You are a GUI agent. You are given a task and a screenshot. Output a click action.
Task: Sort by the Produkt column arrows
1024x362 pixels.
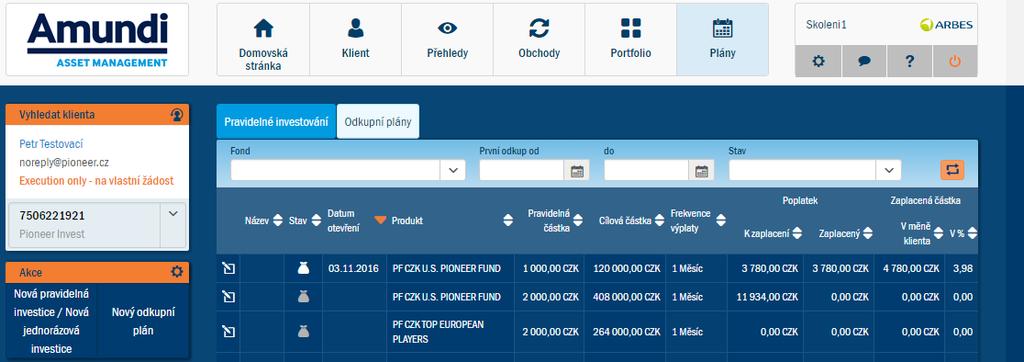[508, 220]
